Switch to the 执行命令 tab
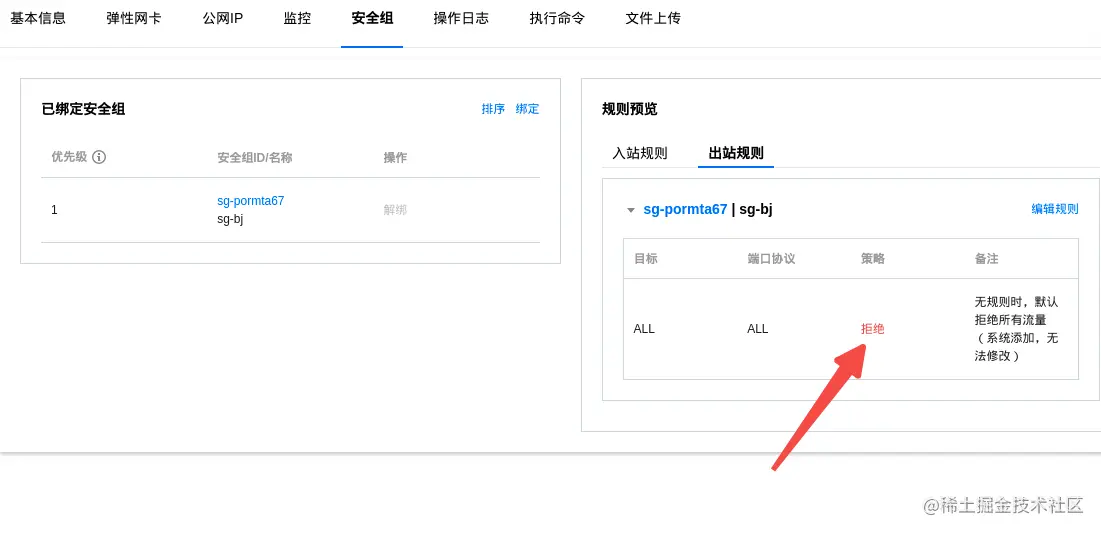This screenshot has height=533, width=1101. pyautogui.click(x=557, y=18)
